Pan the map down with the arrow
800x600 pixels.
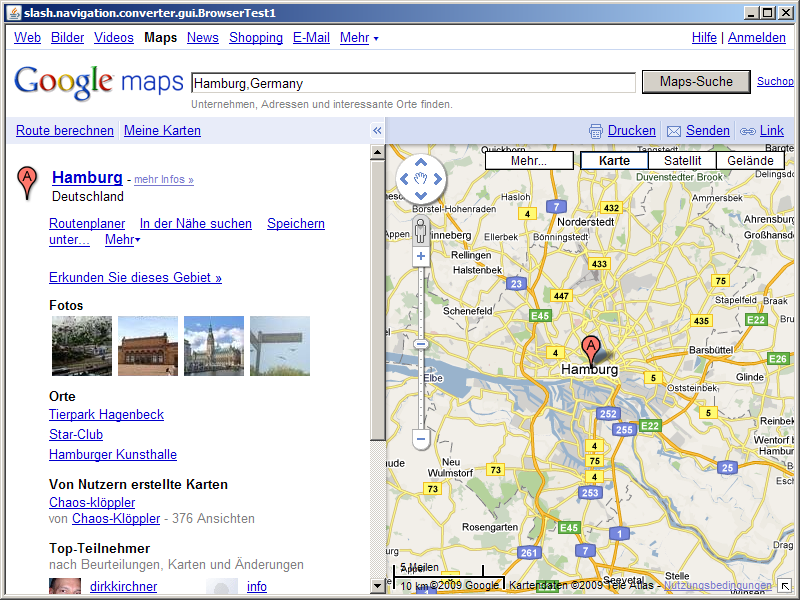coord(421,195)
